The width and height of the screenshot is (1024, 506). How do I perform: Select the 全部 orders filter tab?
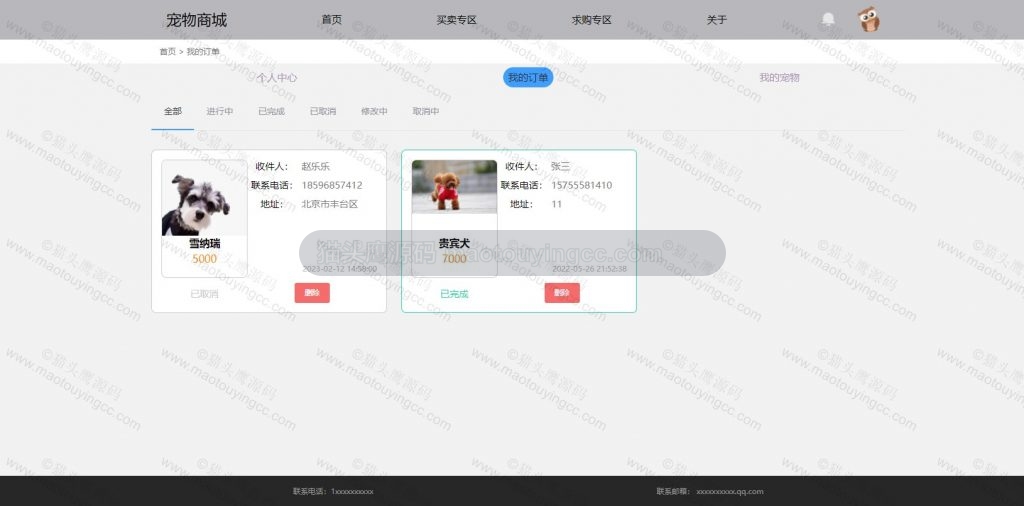172,112
